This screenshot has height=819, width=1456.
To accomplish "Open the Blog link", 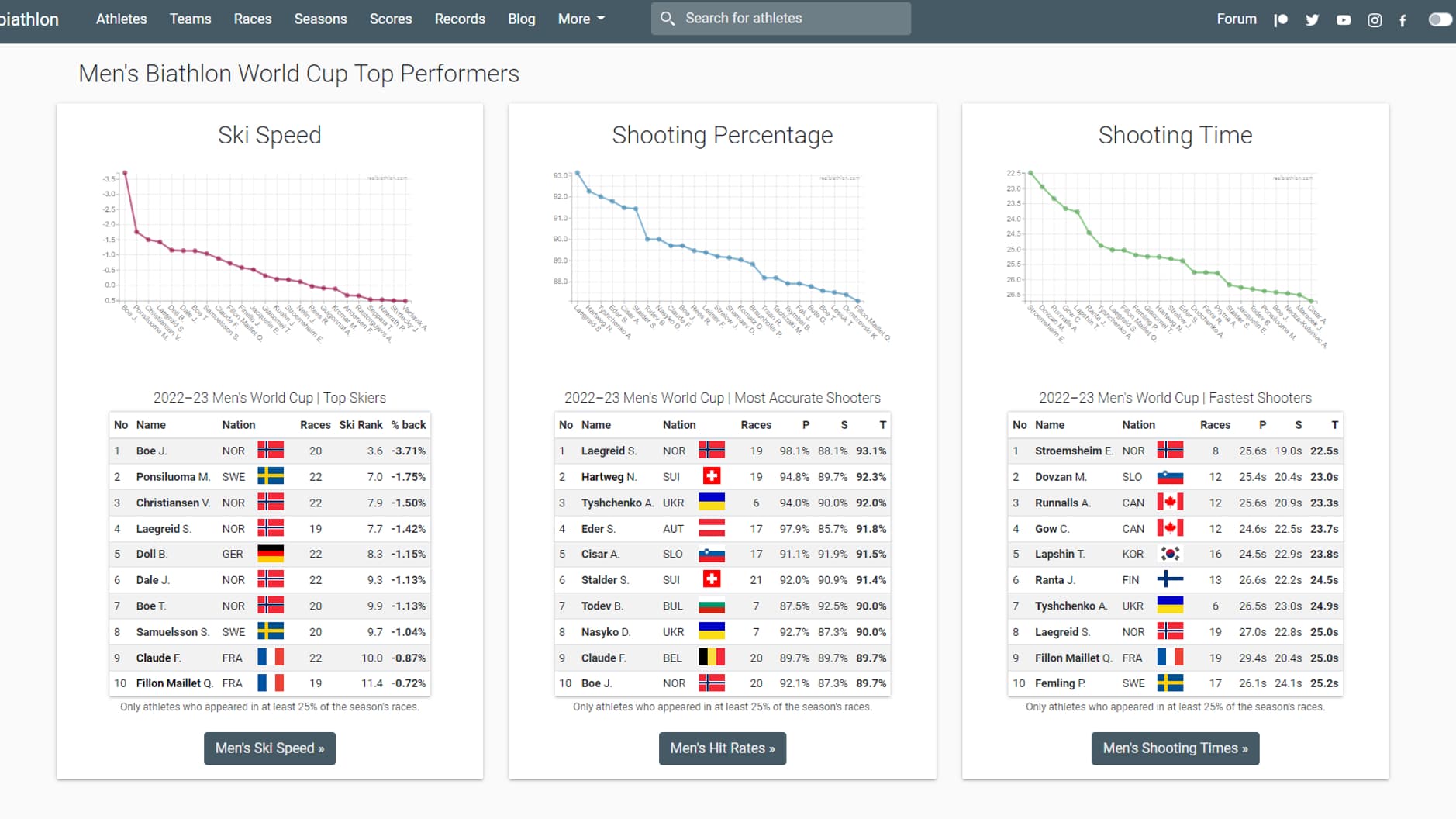I will (522, 19).
